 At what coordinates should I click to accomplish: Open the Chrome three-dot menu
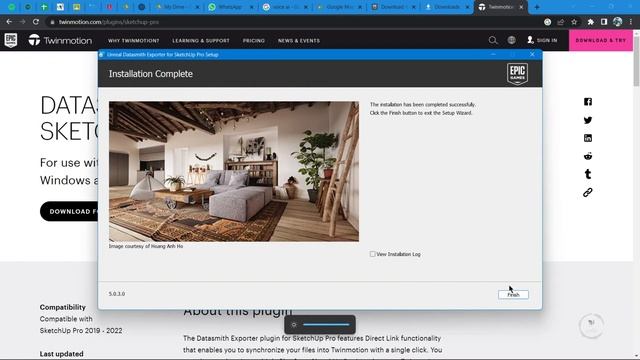point(631,22)
